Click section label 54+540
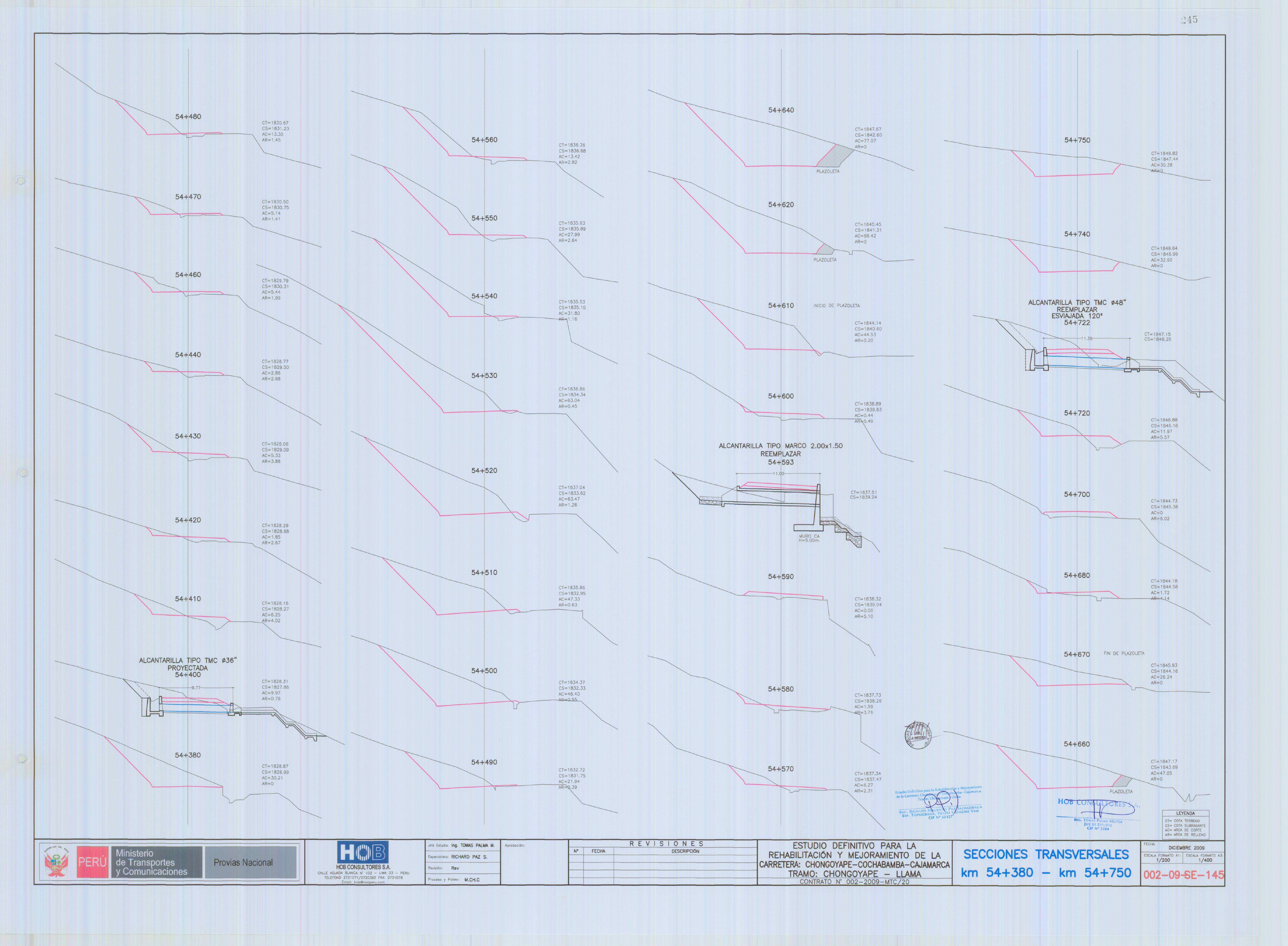Screen dimensions: 1288x946 484,296
